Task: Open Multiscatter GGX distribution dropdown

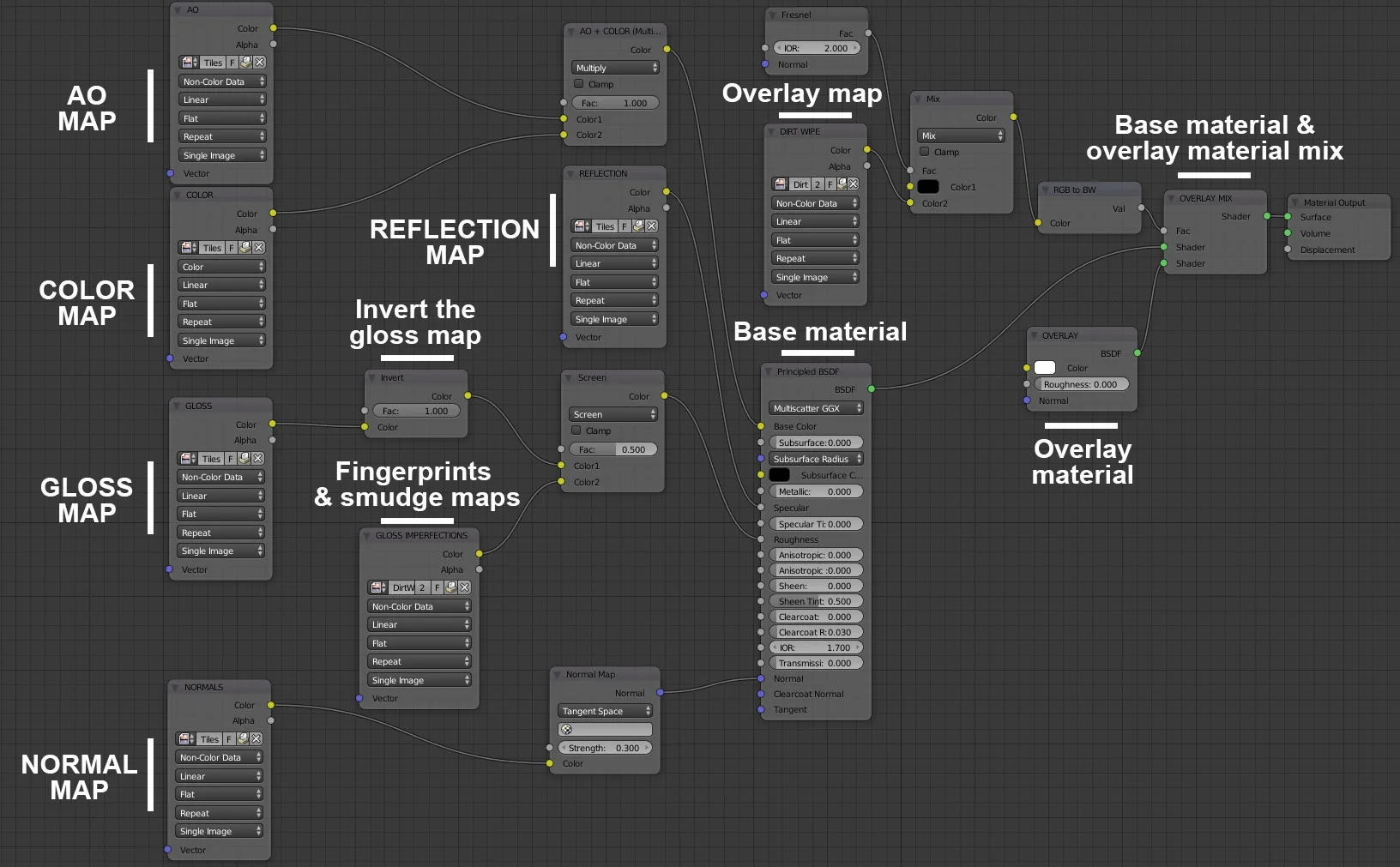Action: pyautogui.click(x=816, y=408)
